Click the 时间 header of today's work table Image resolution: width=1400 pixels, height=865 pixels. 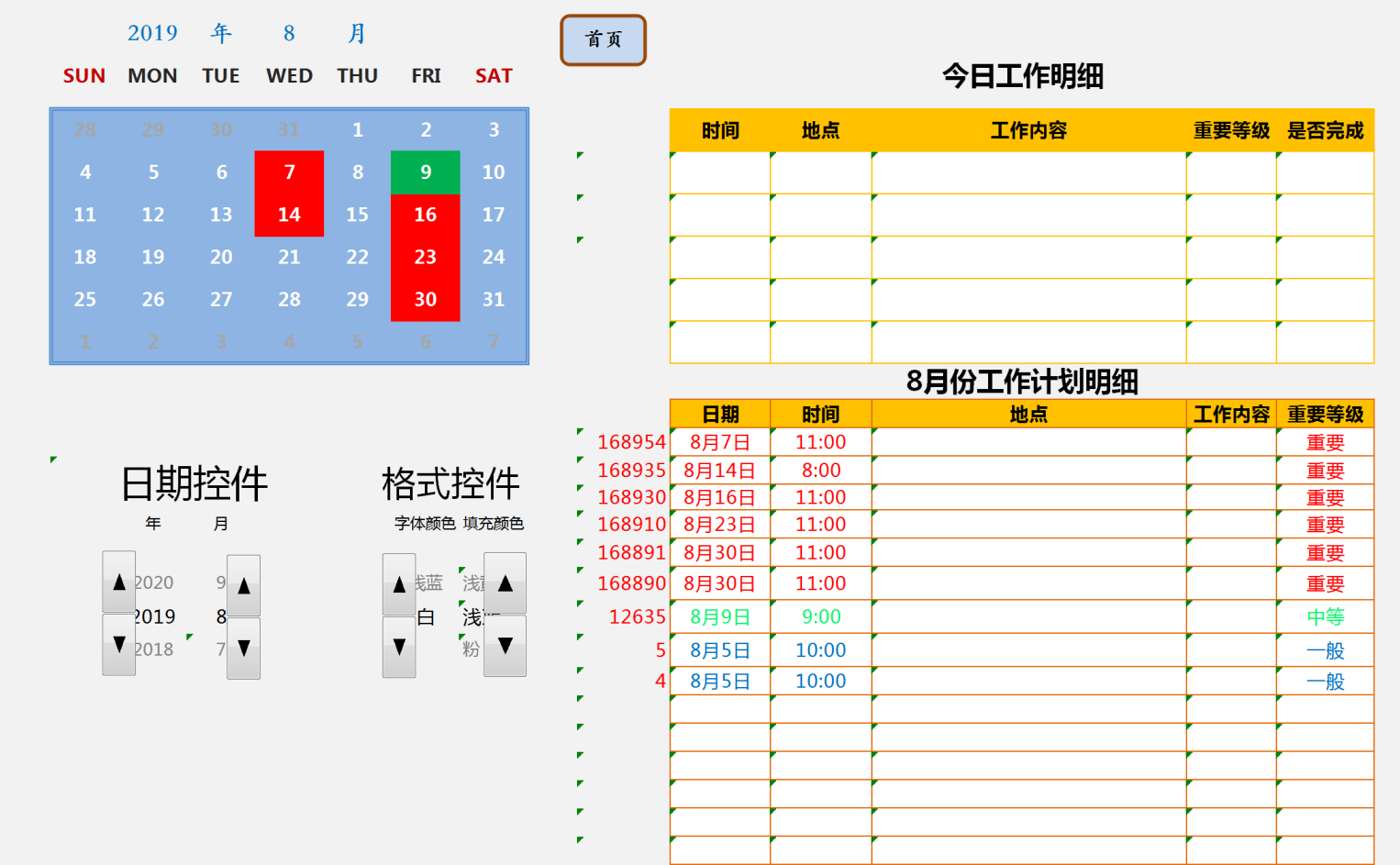pos(719,131)
